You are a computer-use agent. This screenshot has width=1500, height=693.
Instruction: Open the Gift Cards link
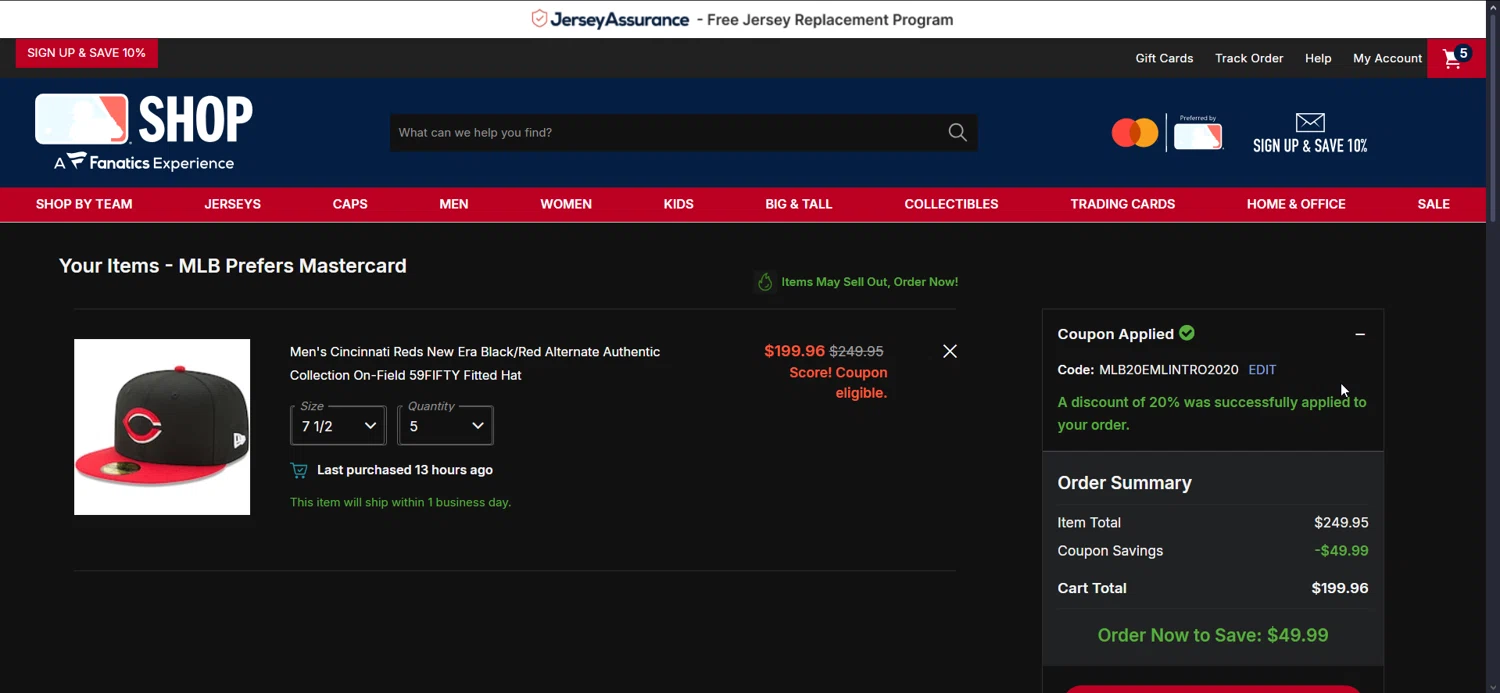(x=1164, y=58)
